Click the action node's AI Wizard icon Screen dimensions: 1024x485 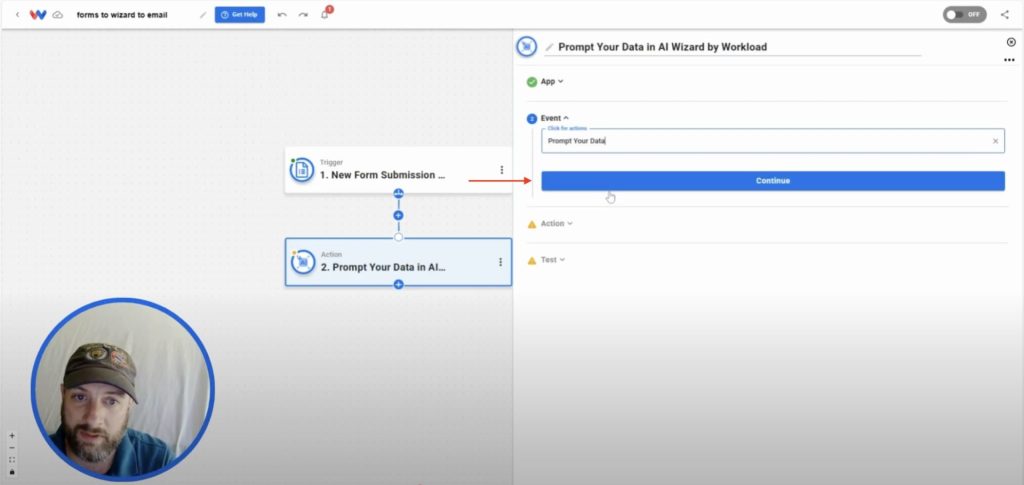[302, 262]
